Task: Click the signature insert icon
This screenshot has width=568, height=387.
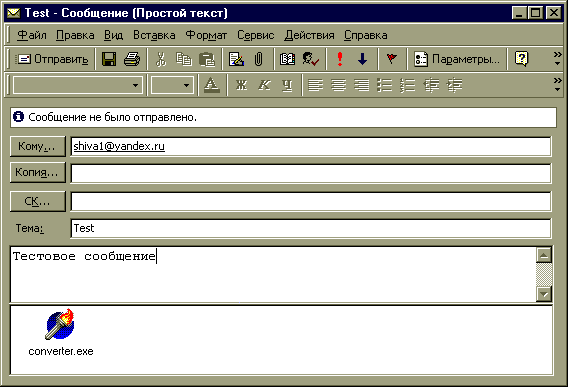Action: click(236, 59)
